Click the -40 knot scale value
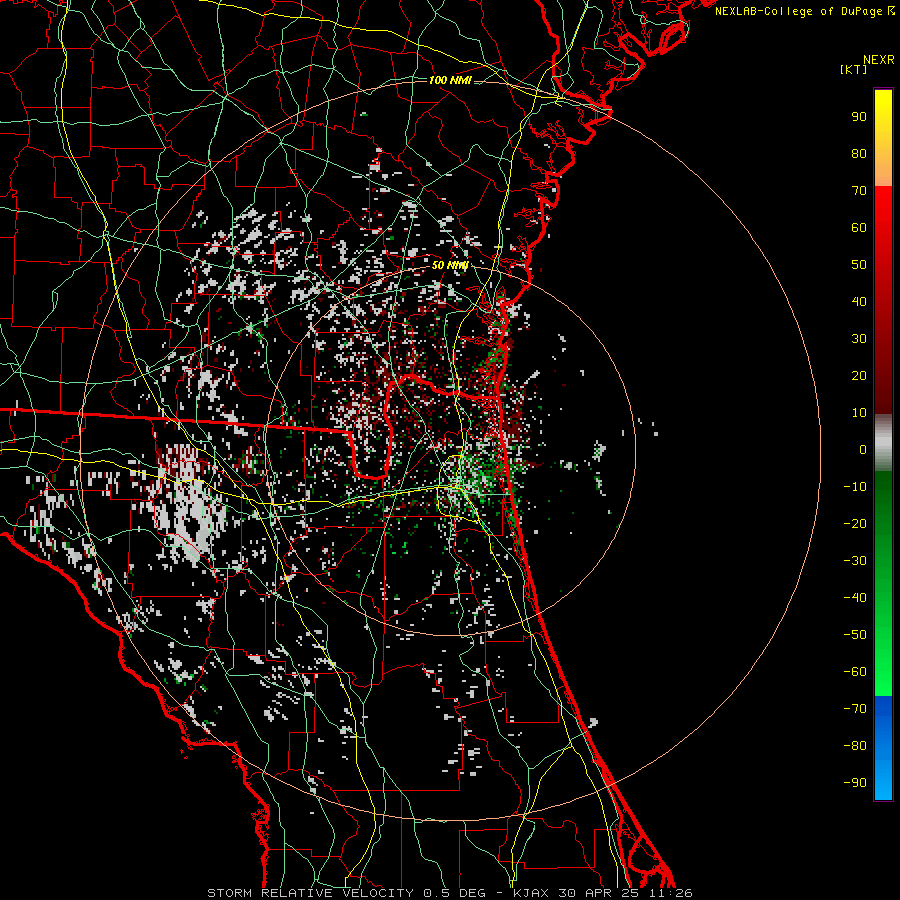The image size is (900, 900). [x=855, y=598]
